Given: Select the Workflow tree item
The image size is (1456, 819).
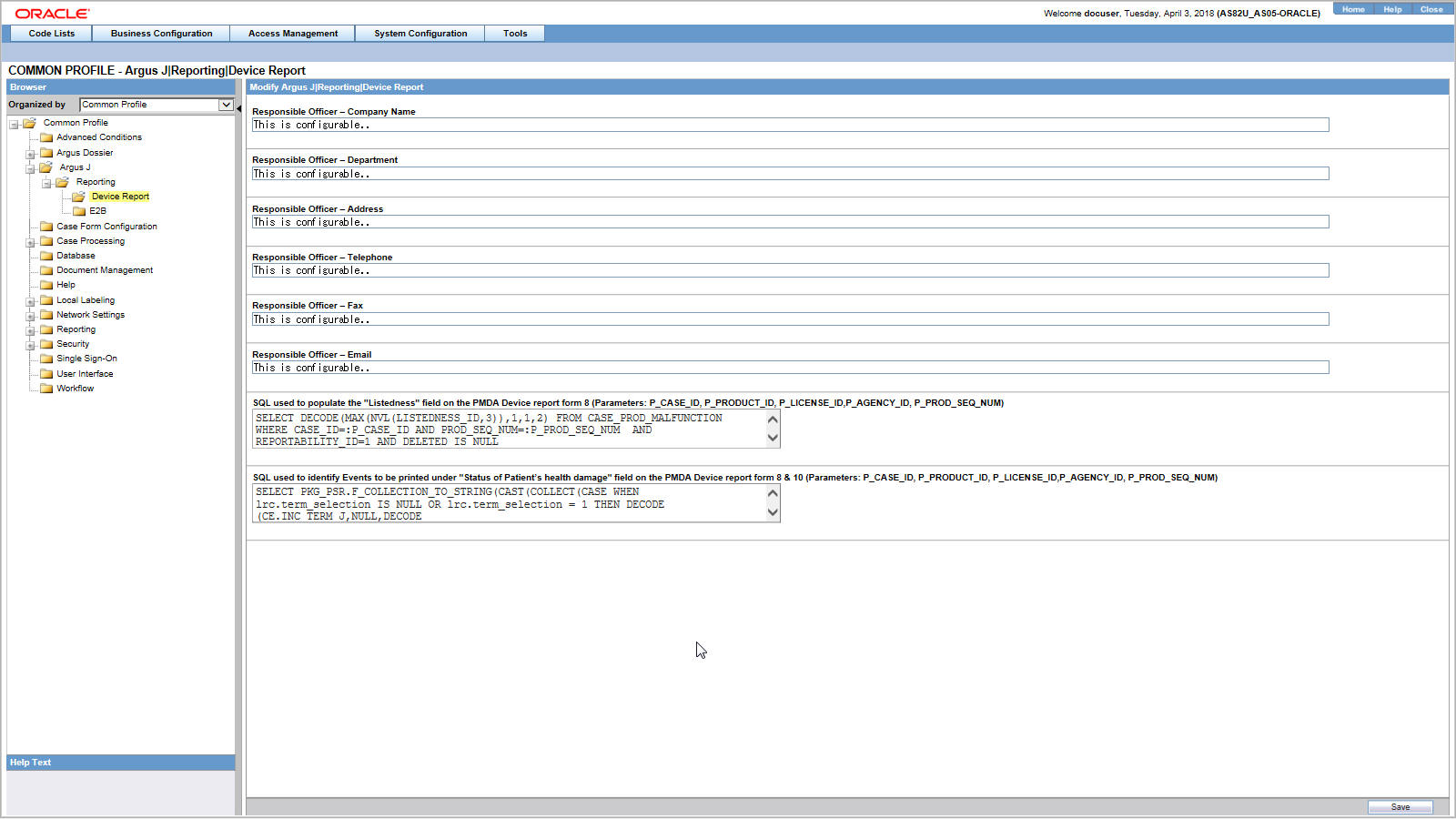Looking at the screenshot, I should click(x=75, y=389).
